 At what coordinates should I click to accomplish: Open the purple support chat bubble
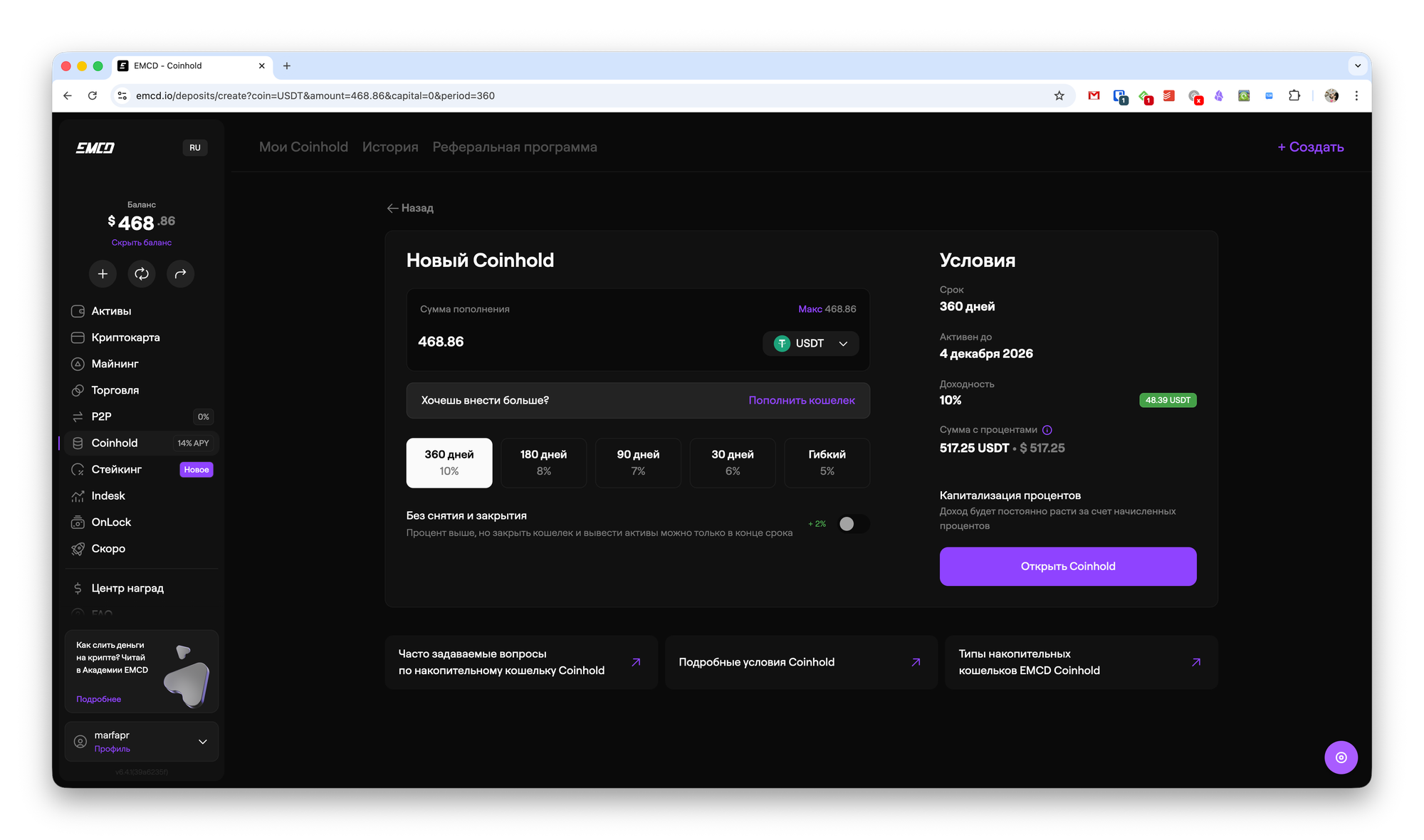click(1341, 757)
